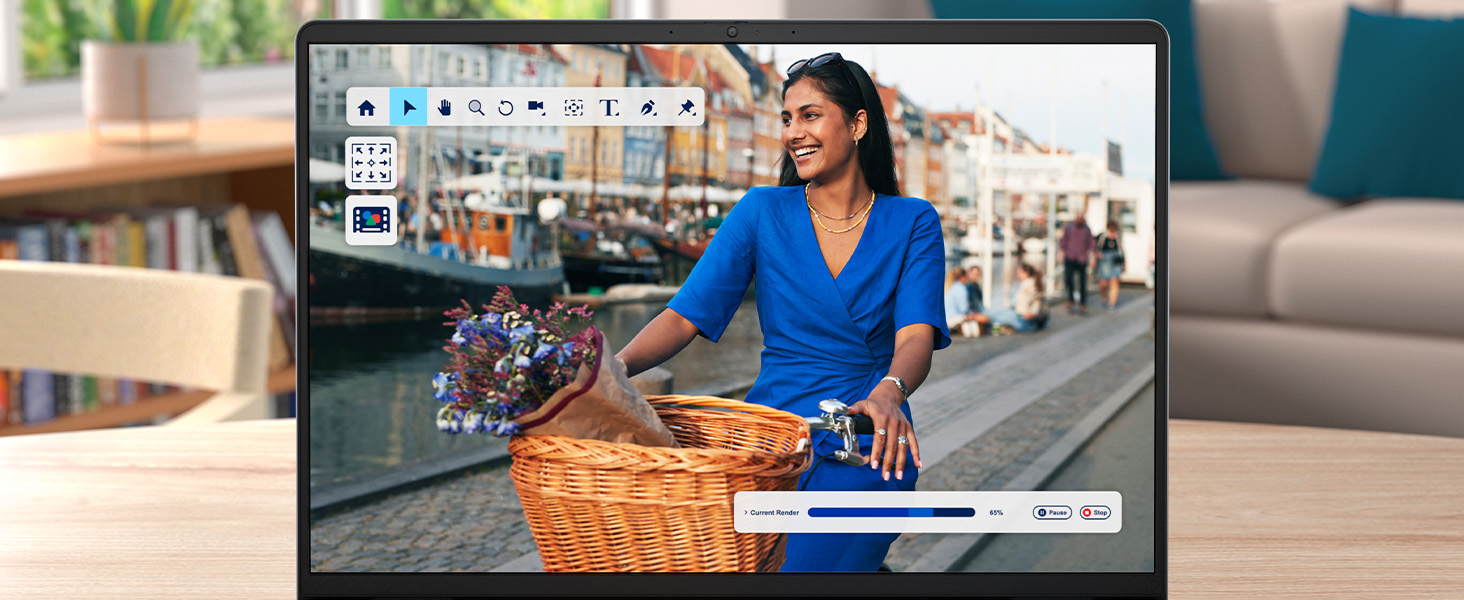
Task: Select the arrow selection tool
Action: 408,107
